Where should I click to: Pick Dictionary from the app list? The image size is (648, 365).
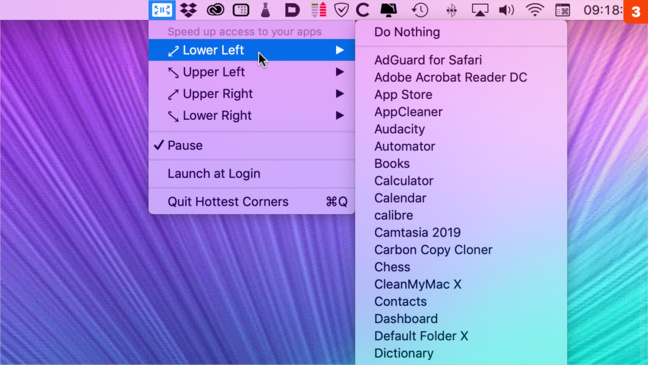pyautogui.click(x=461, y=353)
